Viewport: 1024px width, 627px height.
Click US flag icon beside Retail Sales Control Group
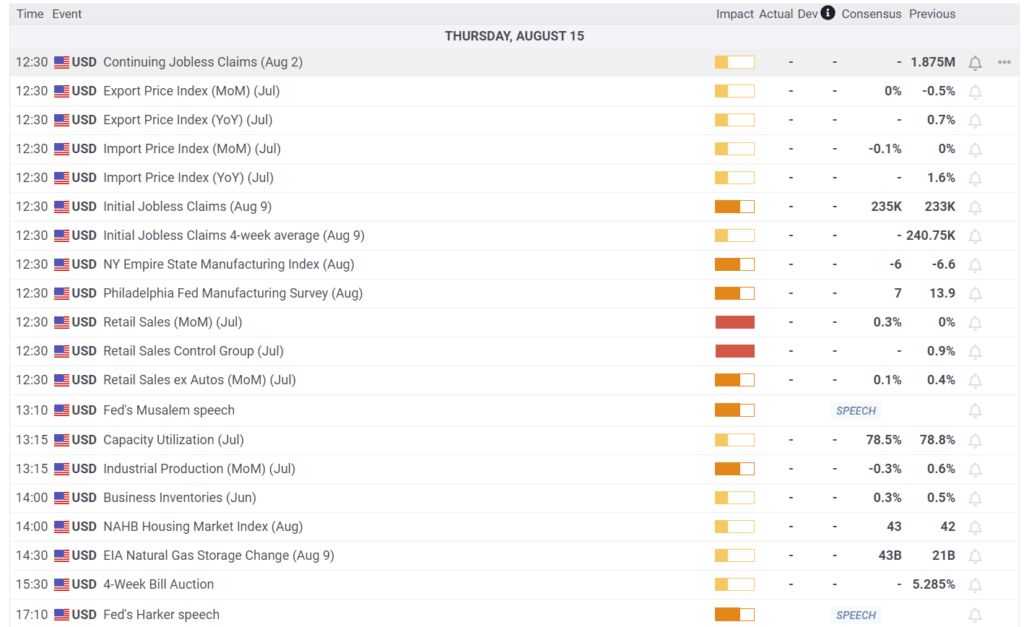(x=62, y=352)
